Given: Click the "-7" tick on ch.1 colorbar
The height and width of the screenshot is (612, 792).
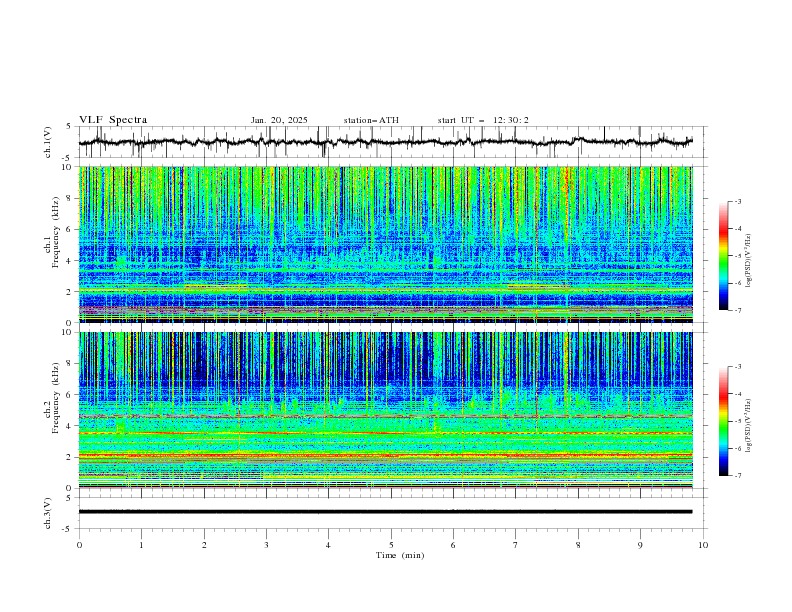Looking at the screenshot, I should (x=738, y=311).
